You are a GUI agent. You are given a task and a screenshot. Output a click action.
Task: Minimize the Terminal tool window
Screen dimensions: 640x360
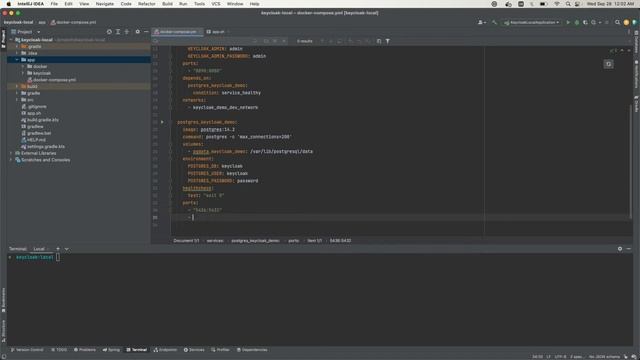pos(629,249)
